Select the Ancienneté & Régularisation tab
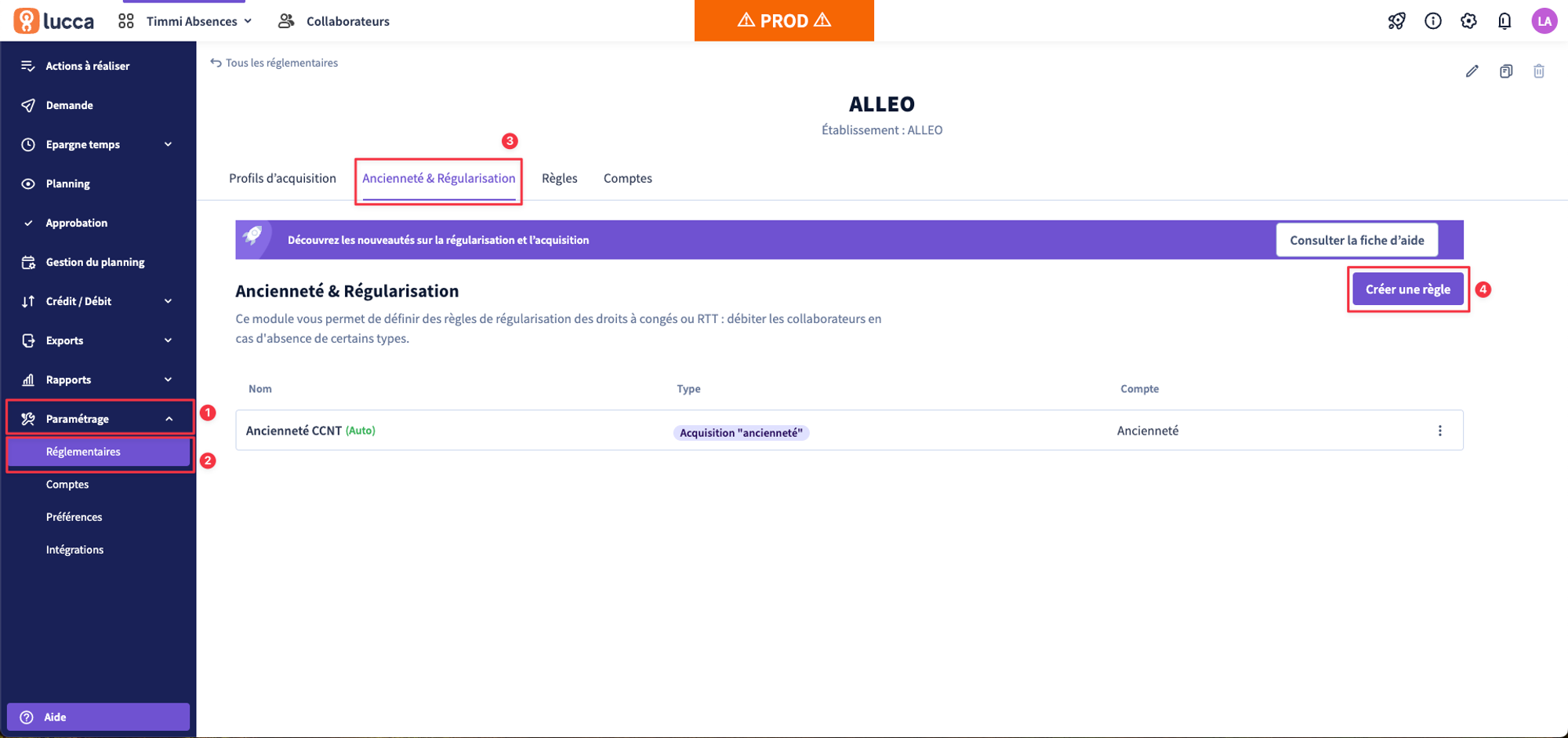 pyautogui.click(x=439, y=178)
